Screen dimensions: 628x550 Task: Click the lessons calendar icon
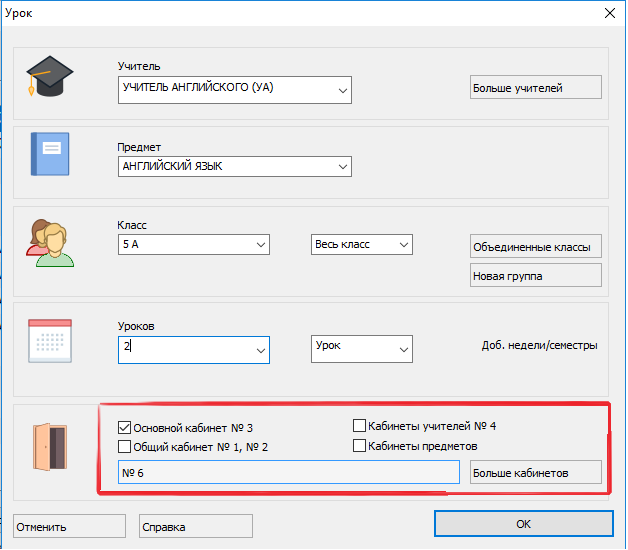[x=49, y=341]
